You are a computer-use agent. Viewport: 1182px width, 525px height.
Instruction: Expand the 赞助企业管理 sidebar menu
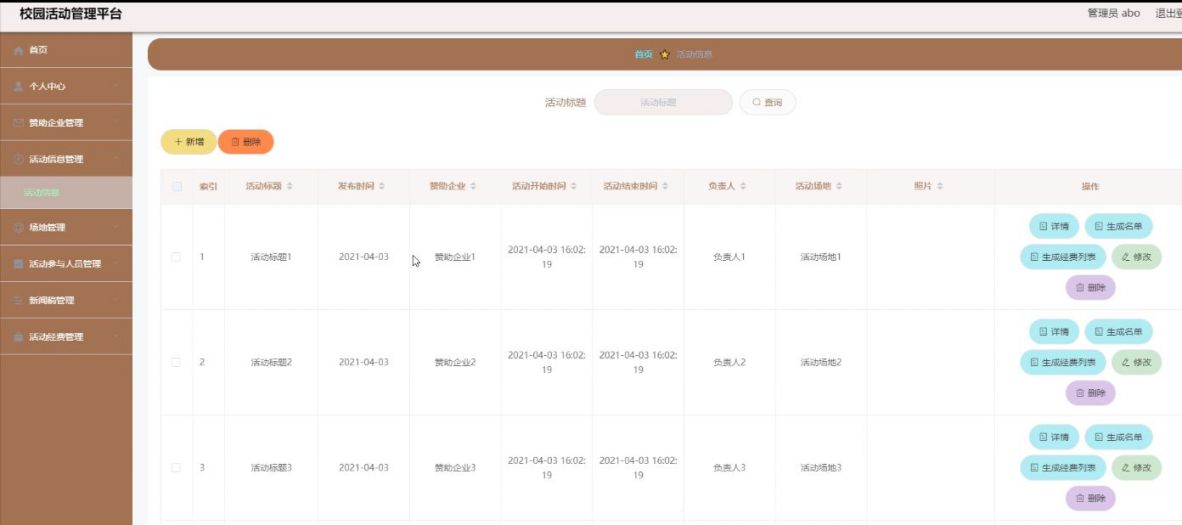pos(66,123)
